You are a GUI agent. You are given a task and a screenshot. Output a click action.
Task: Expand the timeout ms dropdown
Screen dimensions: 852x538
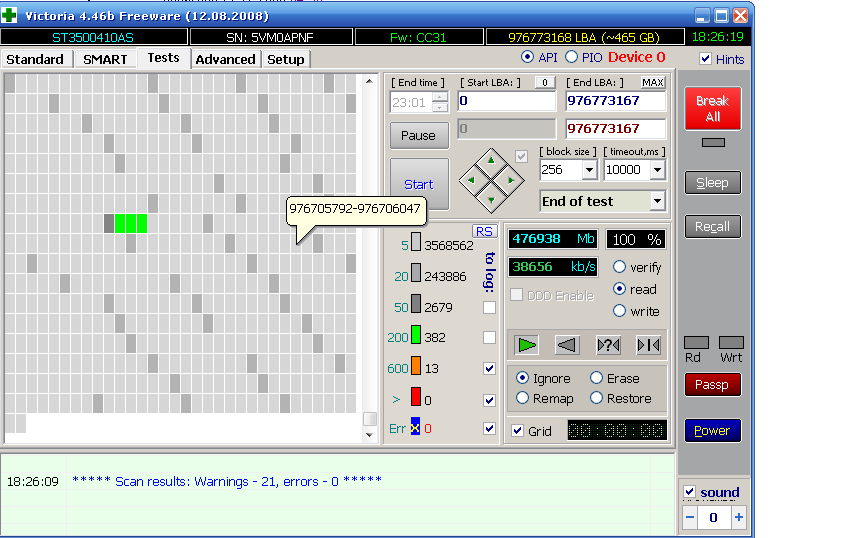pos(656,170)
